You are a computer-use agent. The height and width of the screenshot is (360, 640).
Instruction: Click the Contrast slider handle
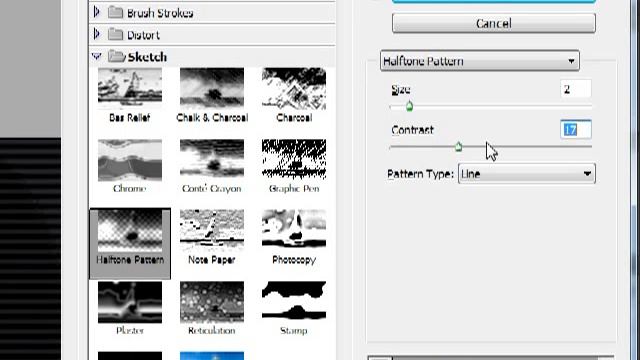pos(458,146)
